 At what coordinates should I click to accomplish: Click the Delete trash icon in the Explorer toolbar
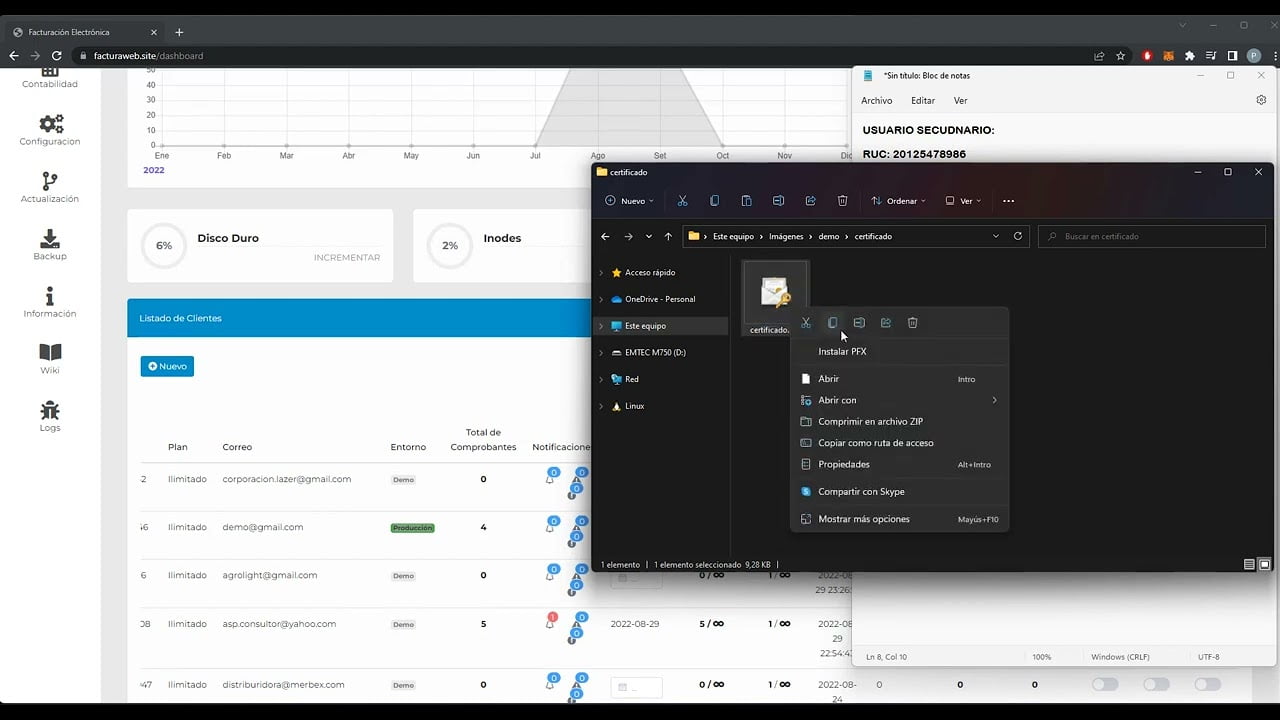coord(842,201)
